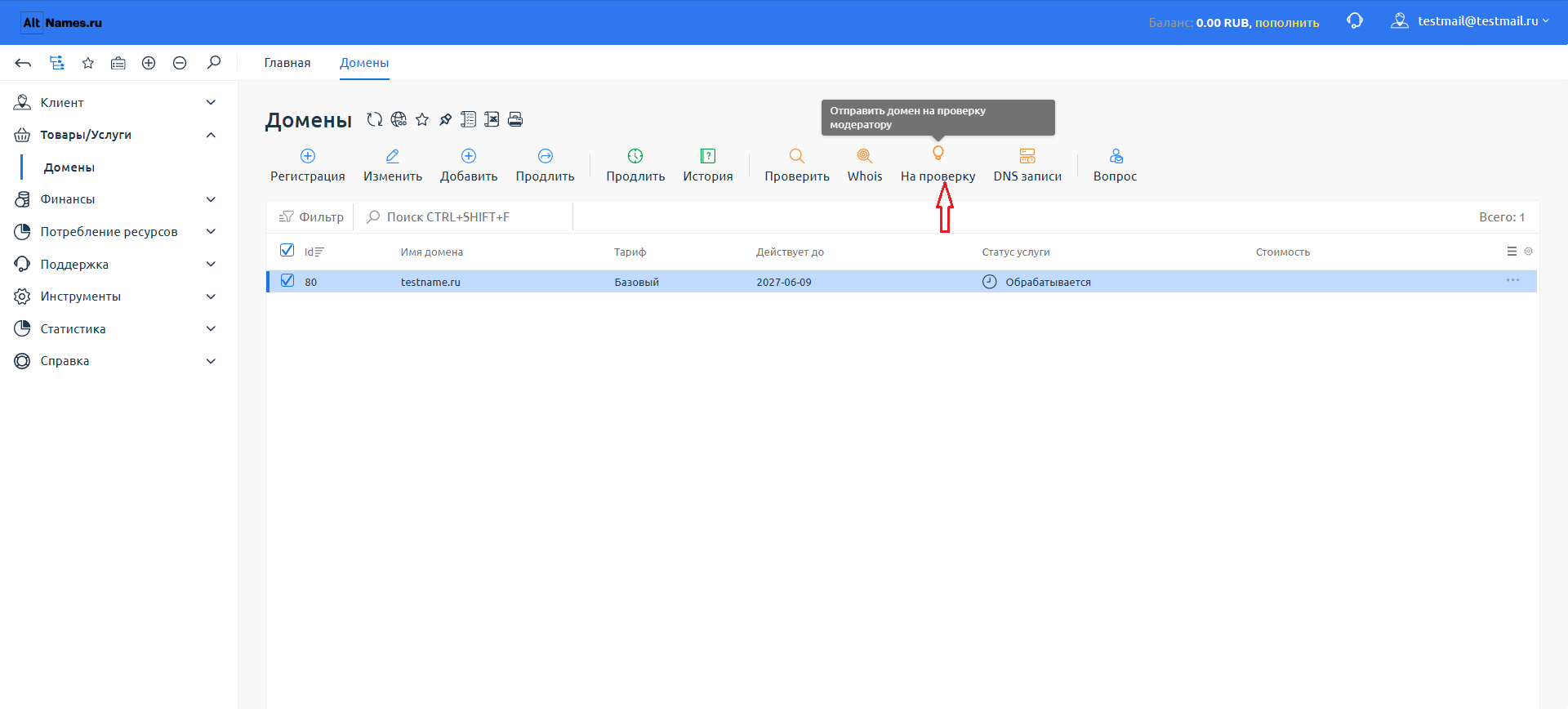Open DNS записи from the toolbar
The height and width of the screenshot is (709, 1568).
[1027, 165]
